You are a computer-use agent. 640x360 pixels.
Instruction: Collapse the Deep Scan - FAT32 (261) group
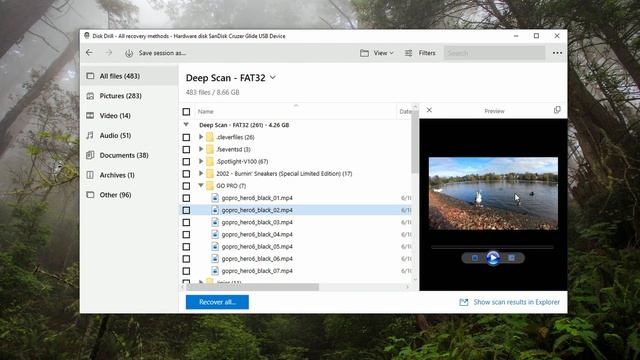tap(186, 124)
